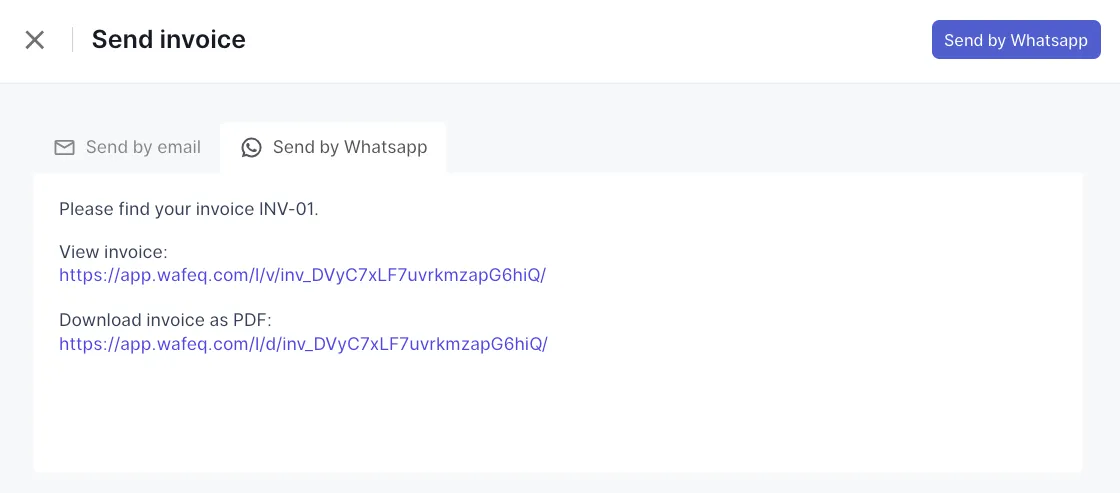Click the INV-01 invoice number in message

288,209
